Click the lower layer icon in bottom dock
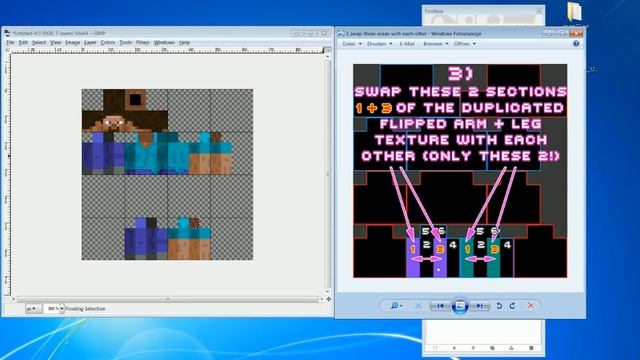The width and height of the screenshot is (640, 360). coord(473,348)
